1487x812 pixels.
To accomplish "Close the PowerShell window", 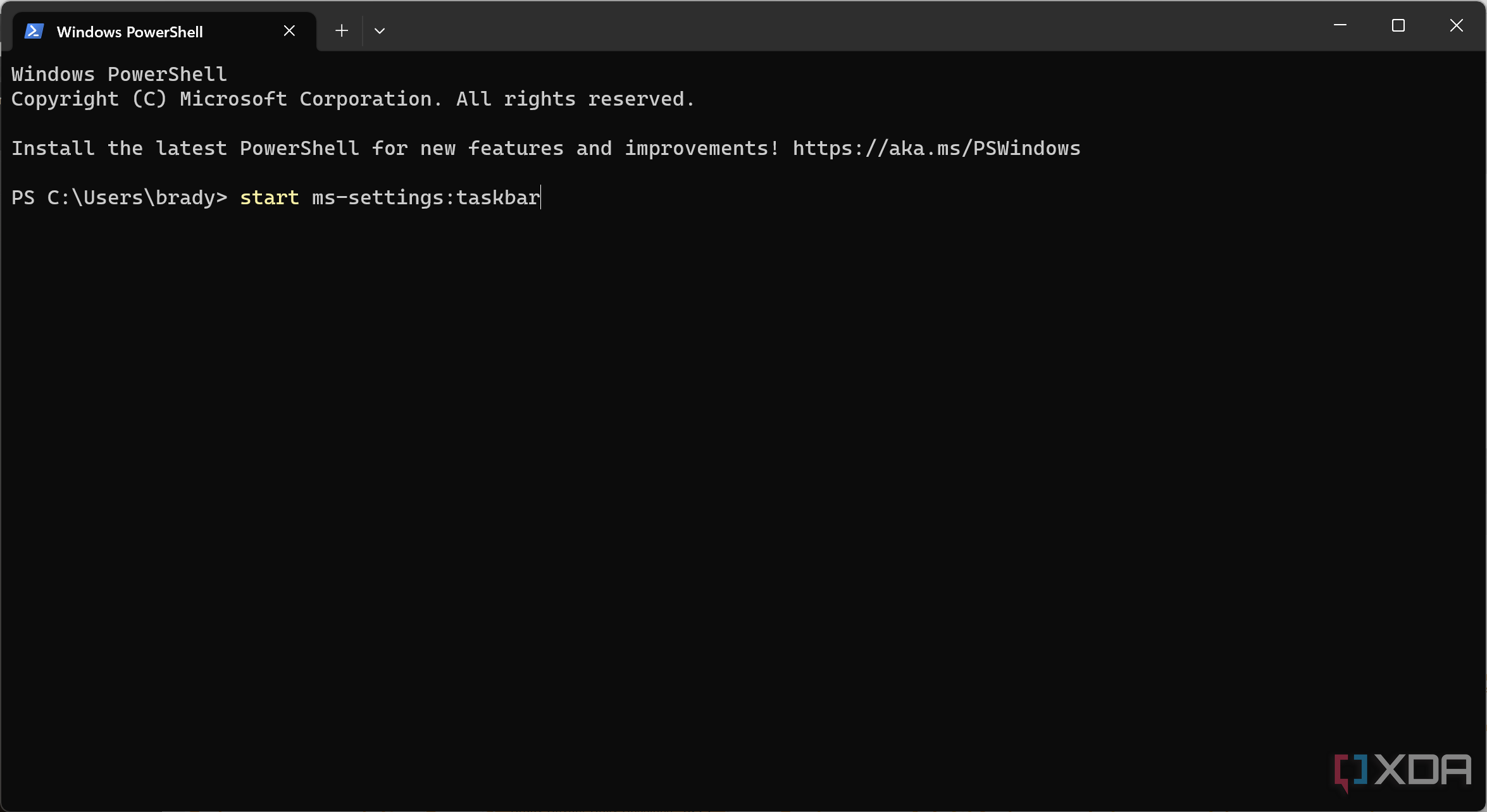I will [x=1456, y=26].
